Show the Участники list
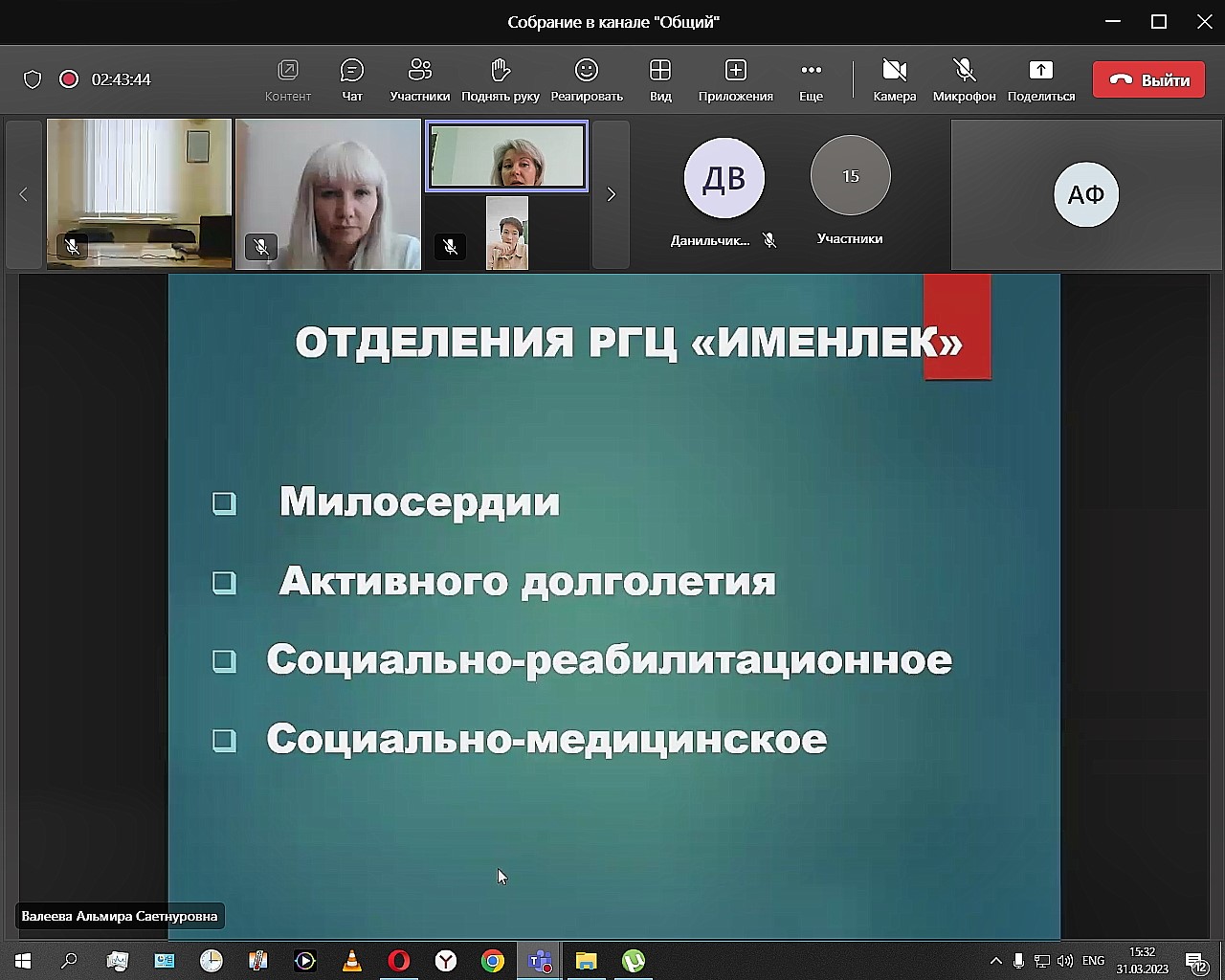The width and height of the screenshot is (1225, 980). pyautogui.click(x=419, y=80)
